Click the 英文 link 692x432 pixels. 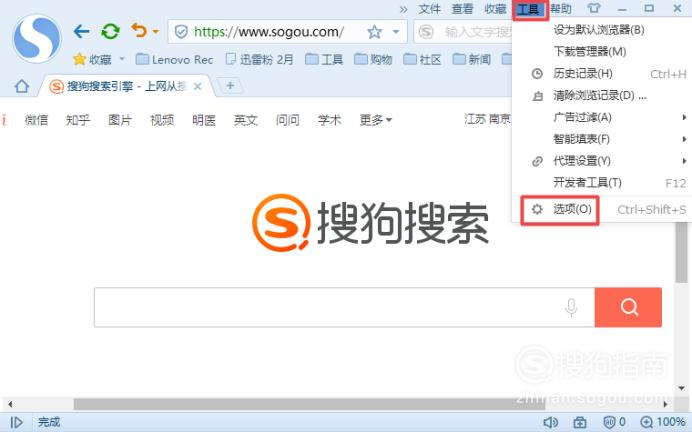pos(246,120)
